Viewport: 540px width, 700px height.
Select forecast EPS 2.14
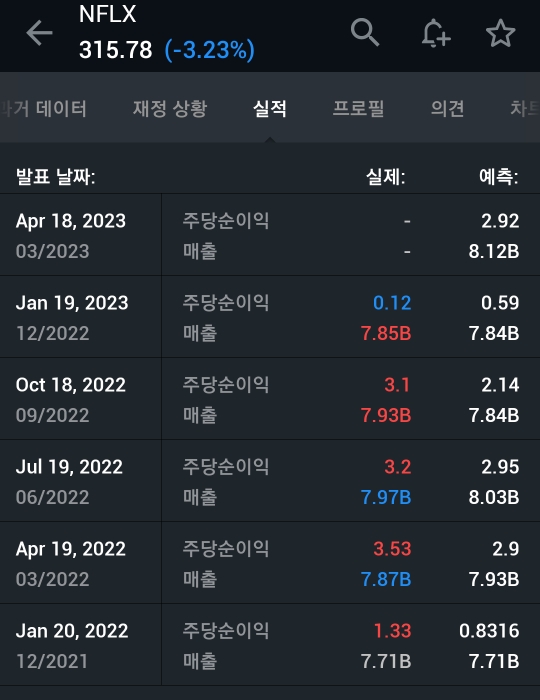[x=500, y=385]
